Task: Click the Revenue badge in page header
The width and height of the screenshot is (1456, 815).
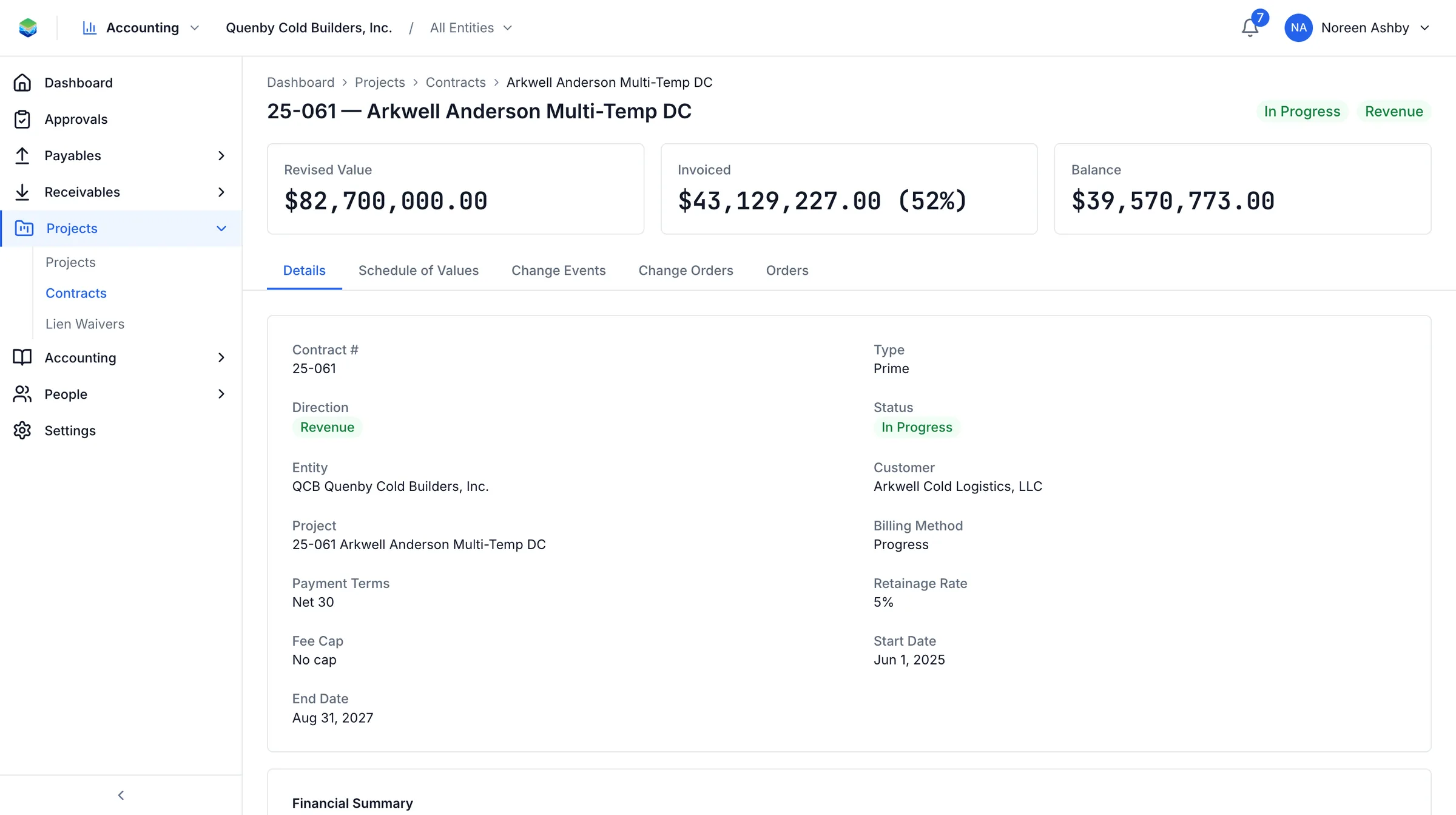Action: [x=1394, y=111]
